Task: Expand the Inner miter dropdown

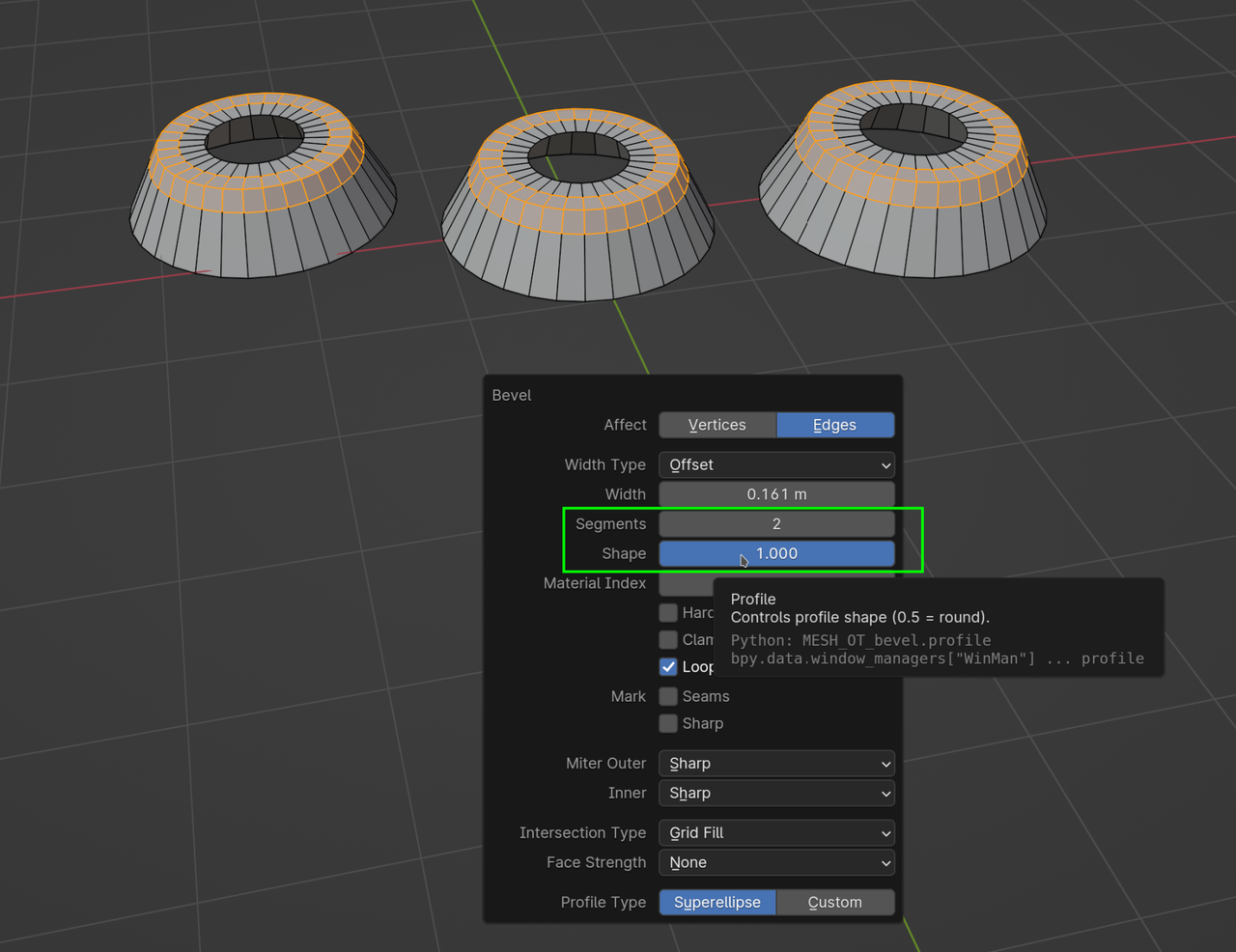Action: (776, 794)
